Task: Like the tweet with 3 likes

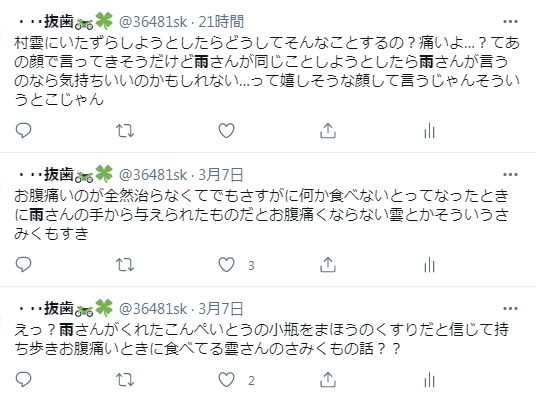Action: 226,265
